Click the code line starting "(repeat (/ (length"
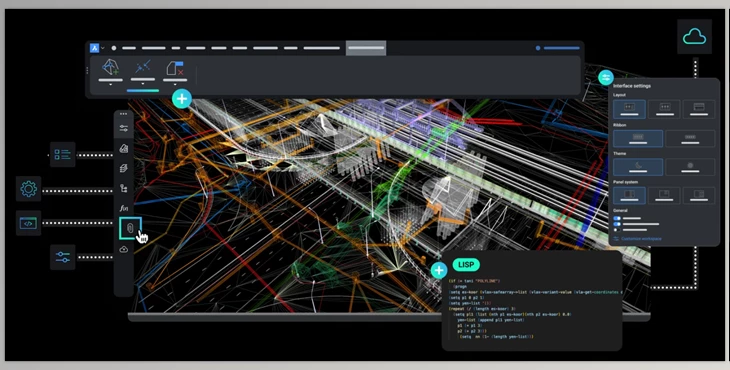730x370 pixels. 482,309
